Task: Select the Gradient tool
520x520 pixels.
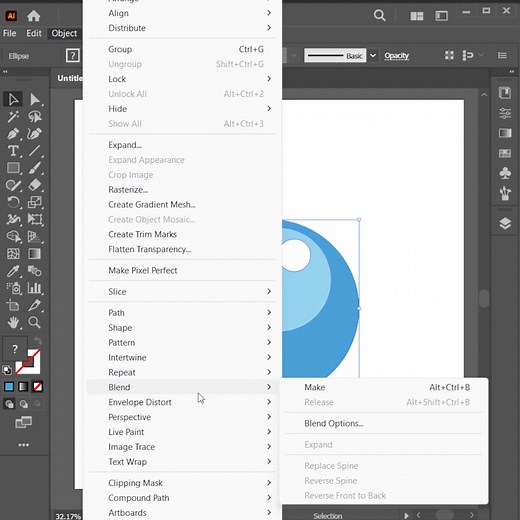Action: point(34,254)
